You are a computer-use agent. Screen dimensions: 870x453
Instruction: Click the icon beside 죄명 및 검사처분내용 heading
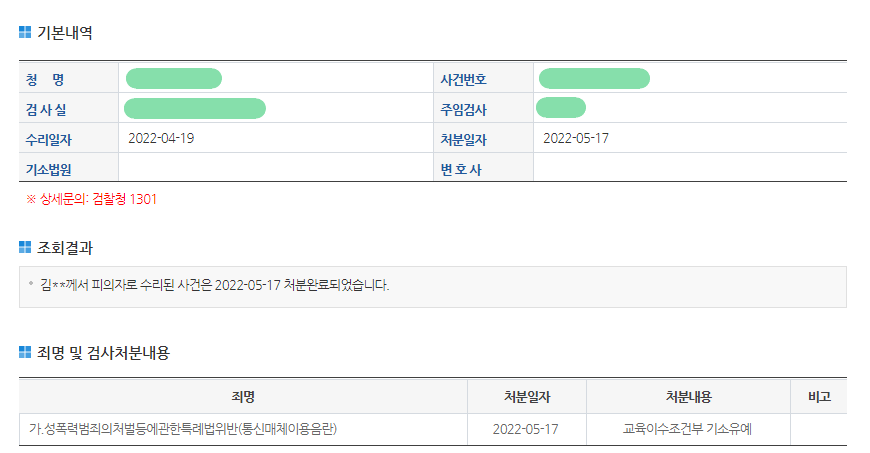click(25, 352)
